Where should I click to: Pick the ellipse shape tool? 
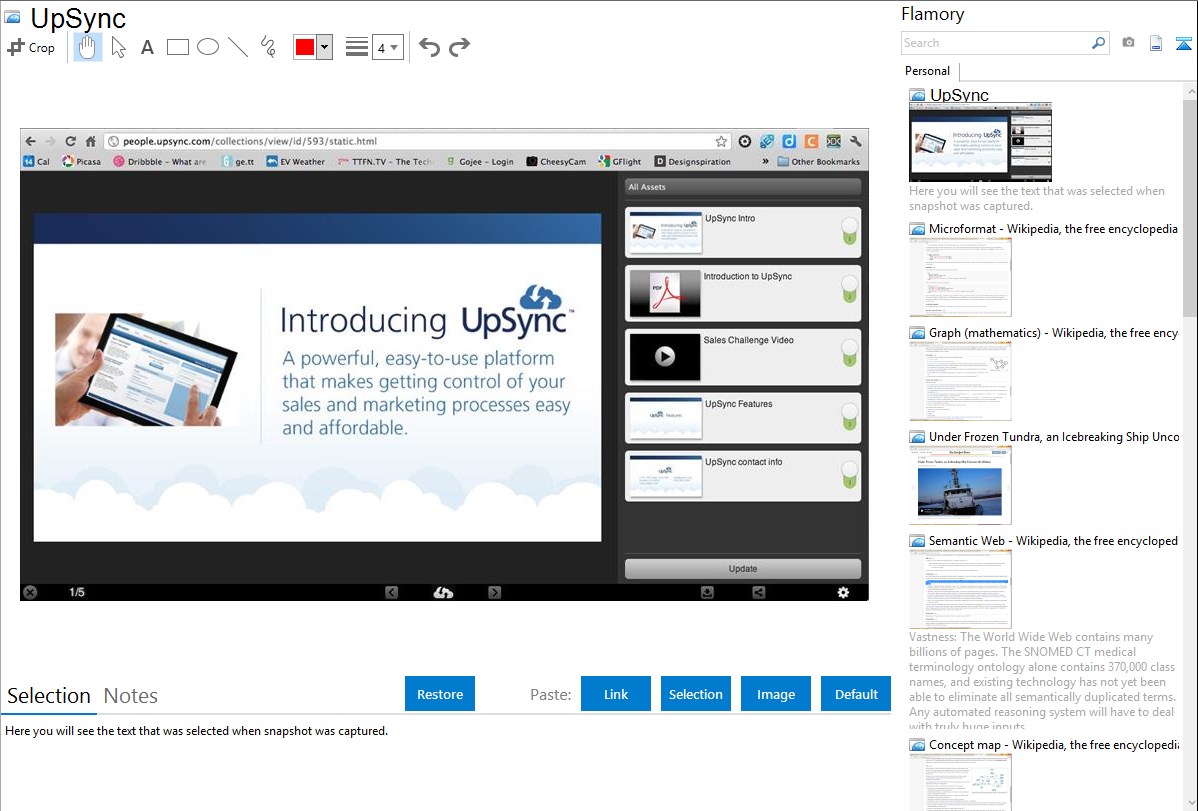coord(208,47)
